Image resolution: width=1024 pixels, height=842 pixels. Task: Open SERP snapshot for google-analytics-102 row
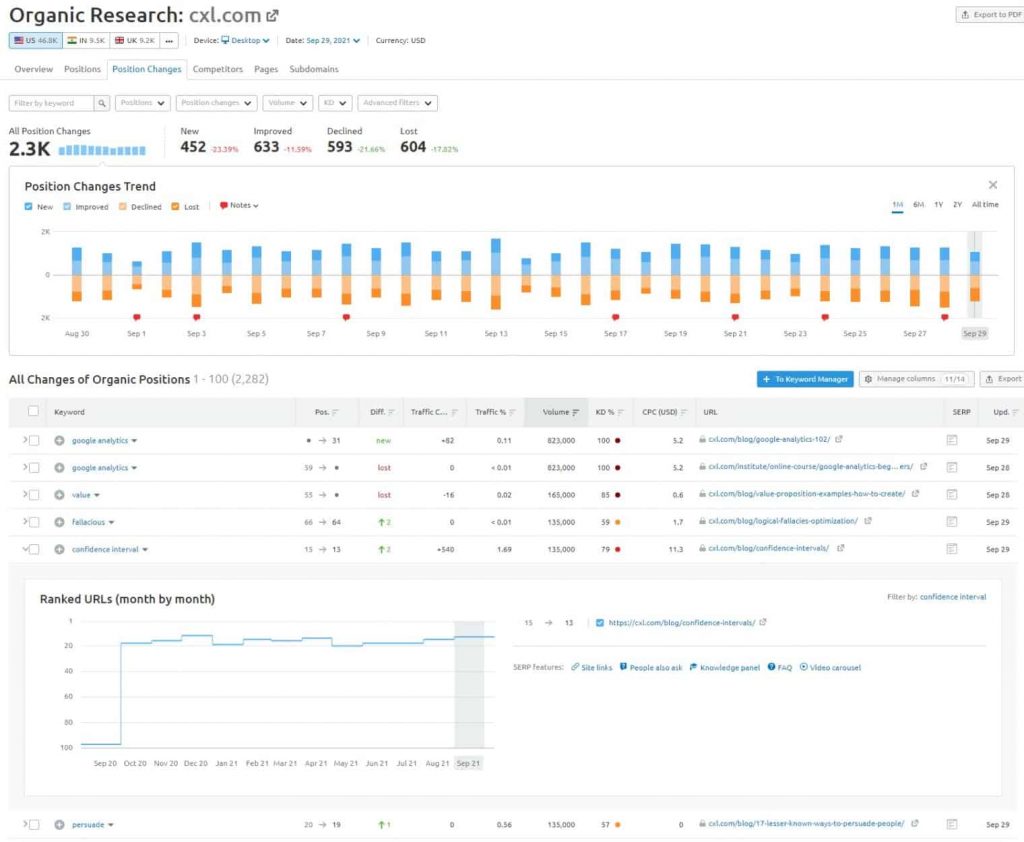952,440
